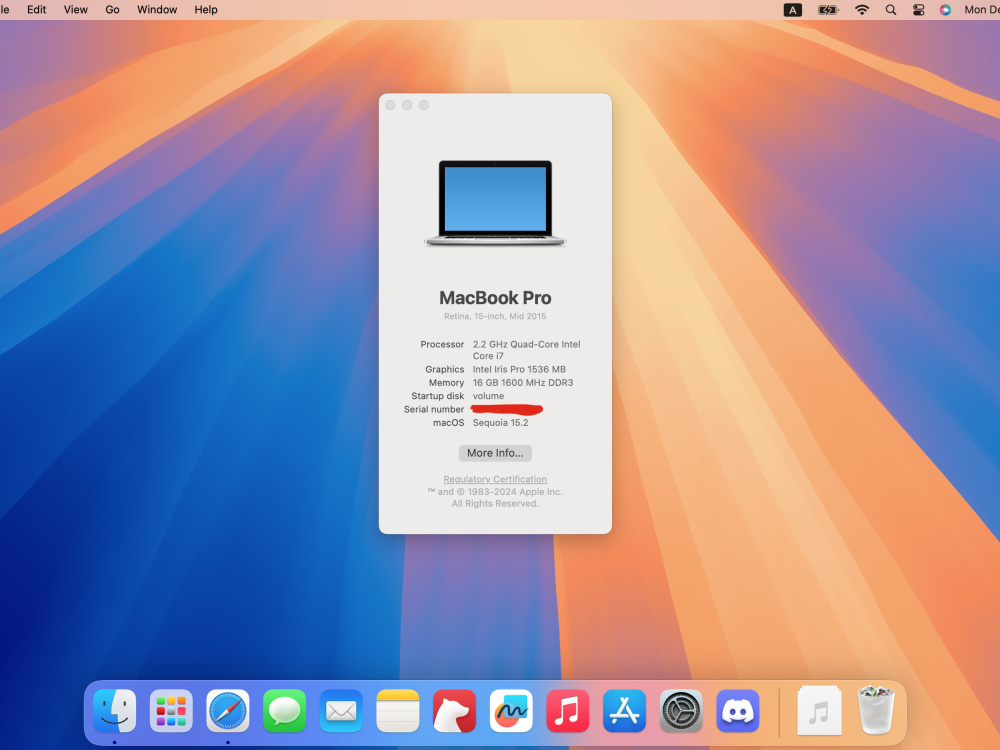Open the View menu
Image resolution: width=1000 pixels, height=750 pixels.
pyautogui.click(x=75, y=10)
